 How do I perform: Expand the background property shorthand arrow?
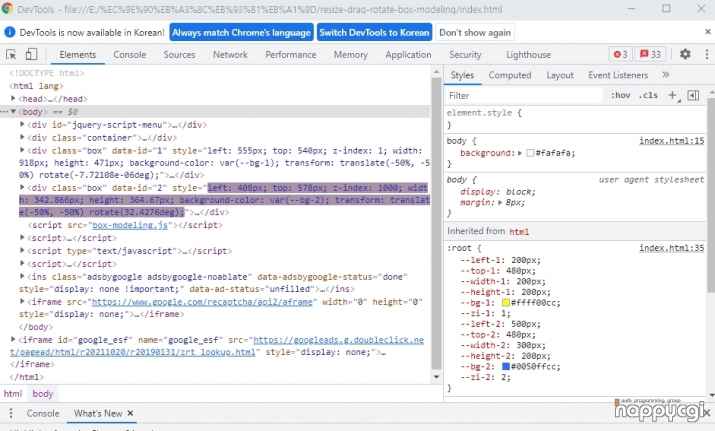(520, 153)
